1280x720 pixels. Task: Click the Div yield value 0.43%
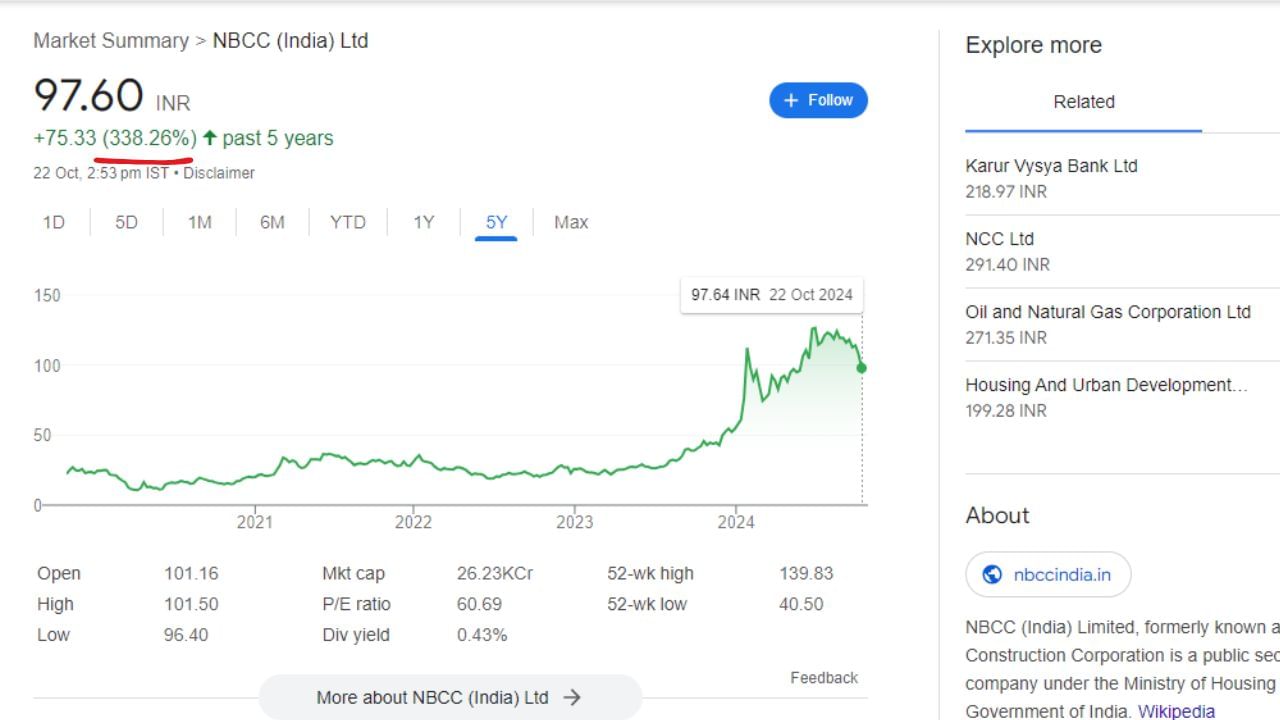coord(482,635)
